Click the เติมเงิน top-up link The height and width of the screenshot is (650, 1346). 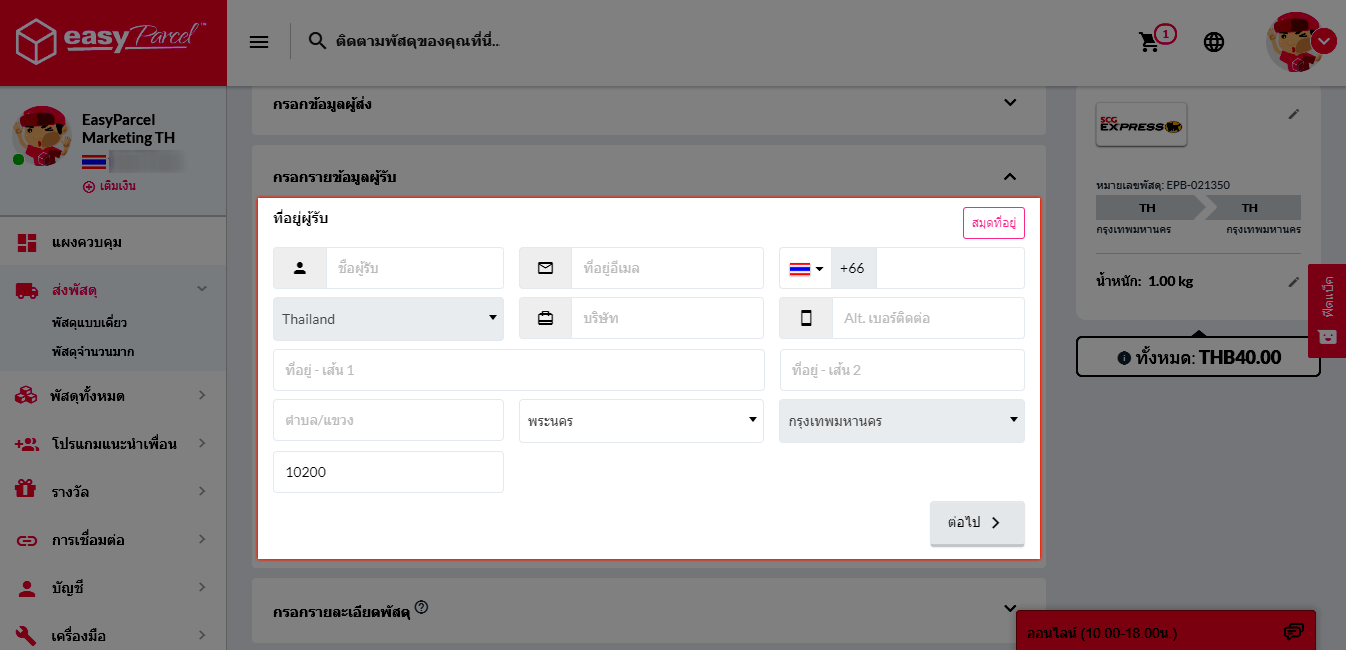pyautogui.click(x=109, y=186)
